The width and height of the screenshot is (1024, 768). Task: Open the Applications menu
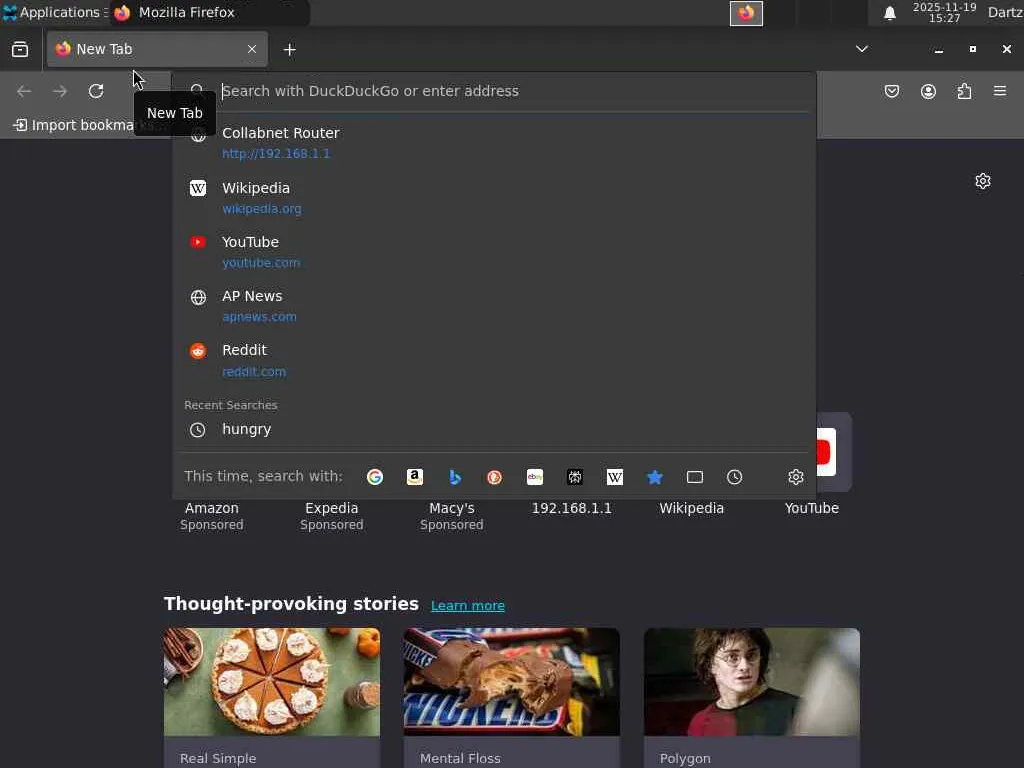click(53, 12)
